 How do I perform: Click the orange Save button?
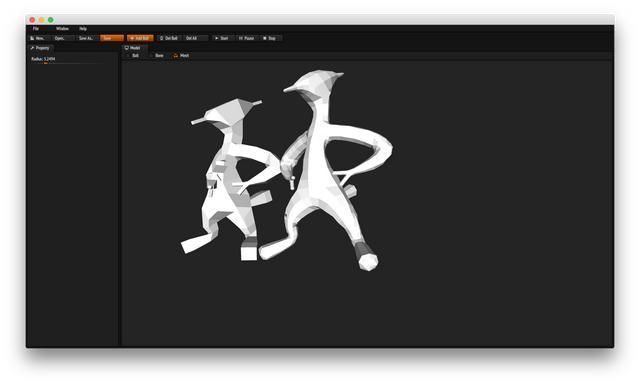pyautogui.click(x=111, y=38)
